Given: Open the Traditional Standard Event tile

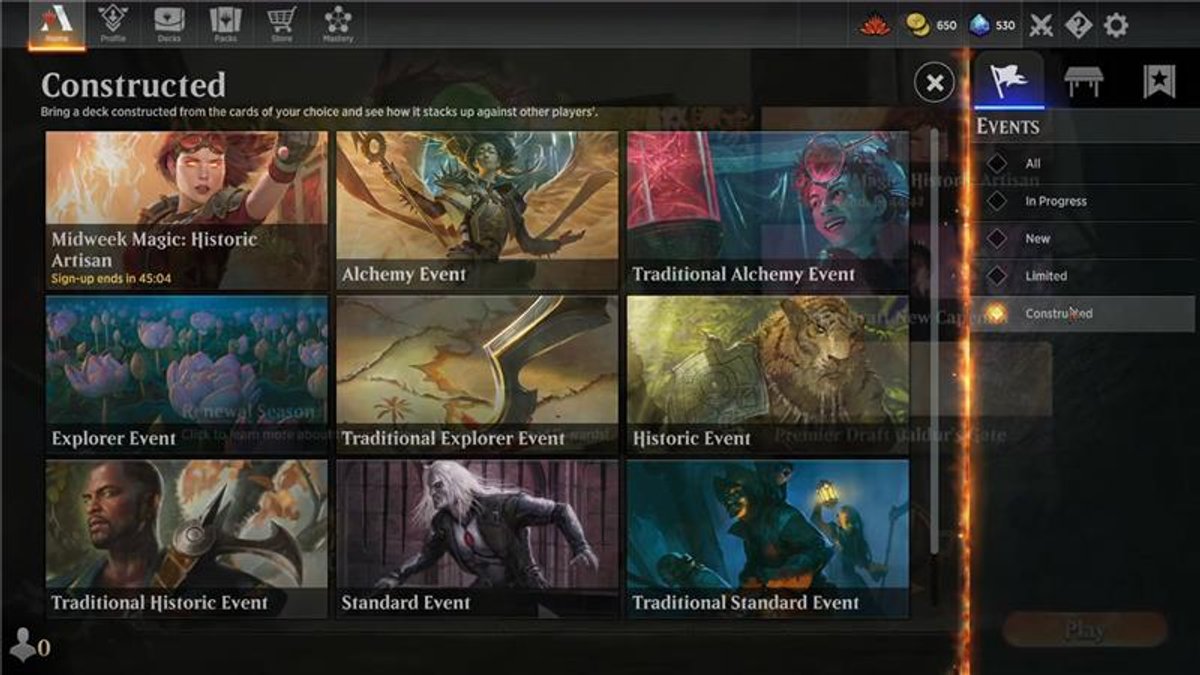Looking at the screenshot, I should coord(768,538).
